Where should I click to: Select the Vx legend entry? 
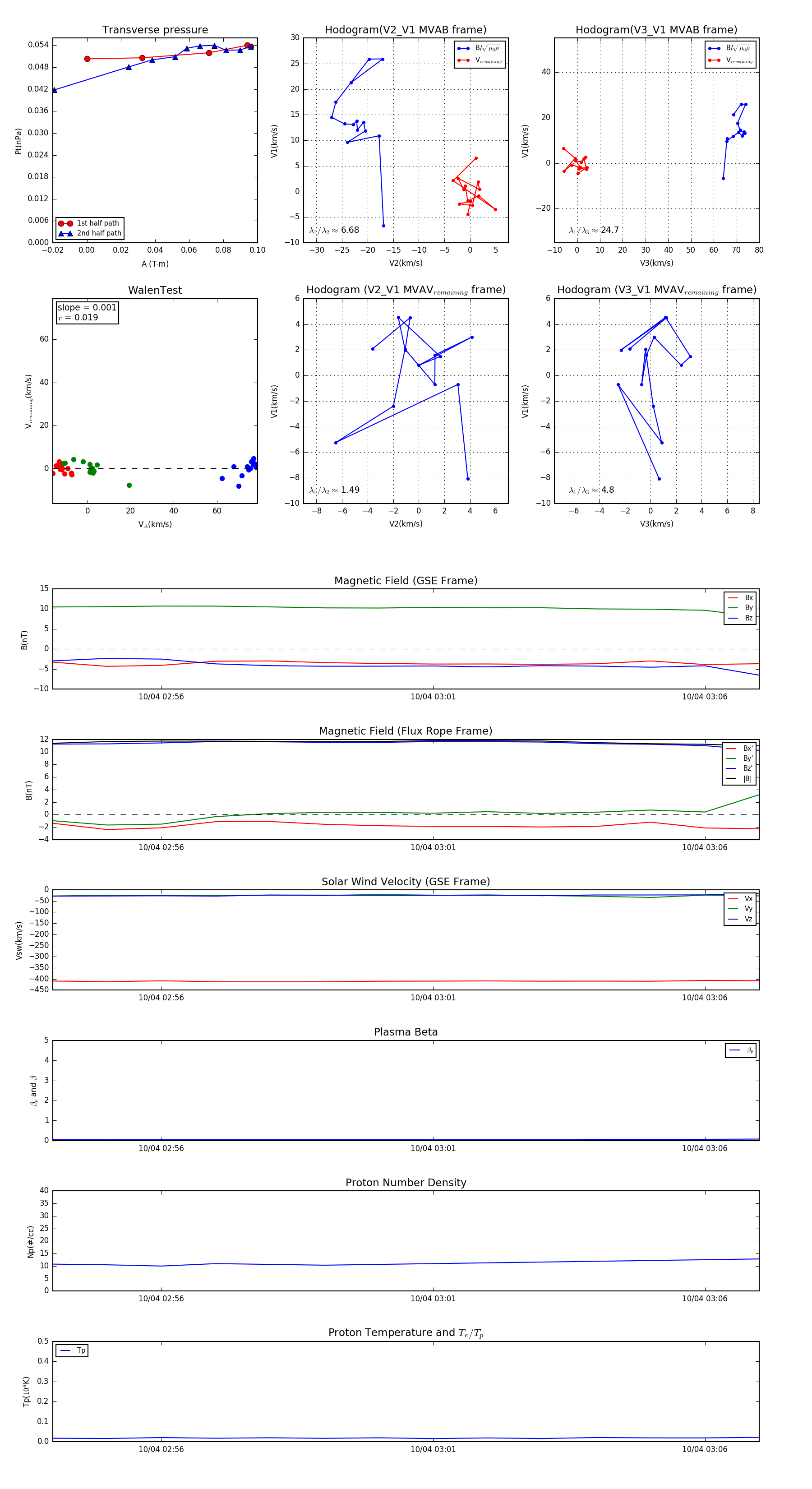point(740,899)
